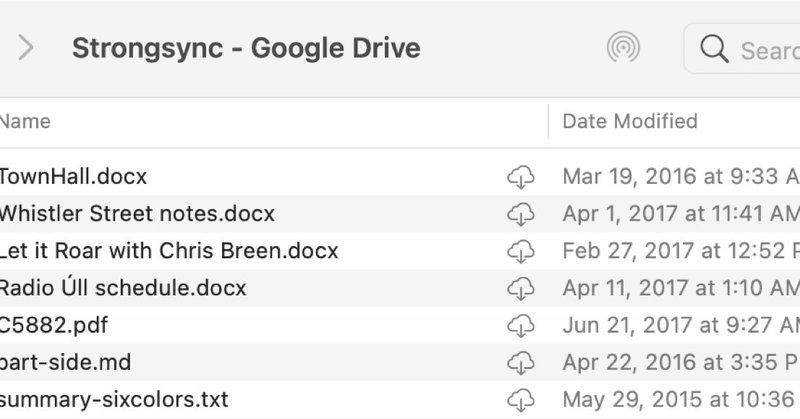Click the magnifier icon in search field

714,49
